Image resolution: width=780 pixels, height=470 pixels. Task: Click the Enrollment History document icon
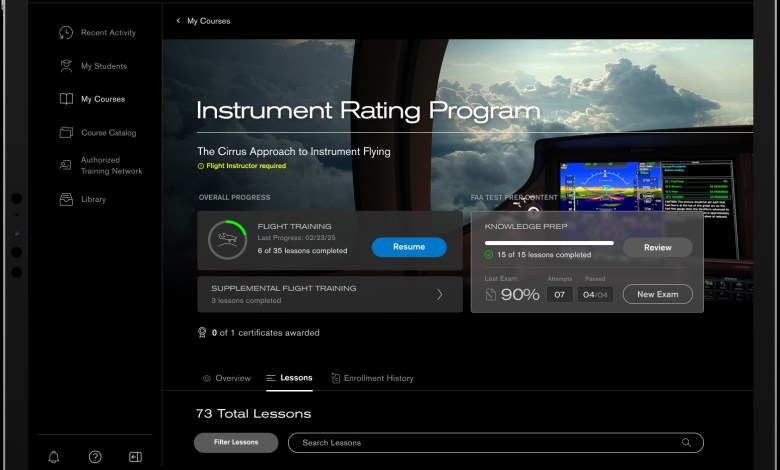[x=336, y=378]
